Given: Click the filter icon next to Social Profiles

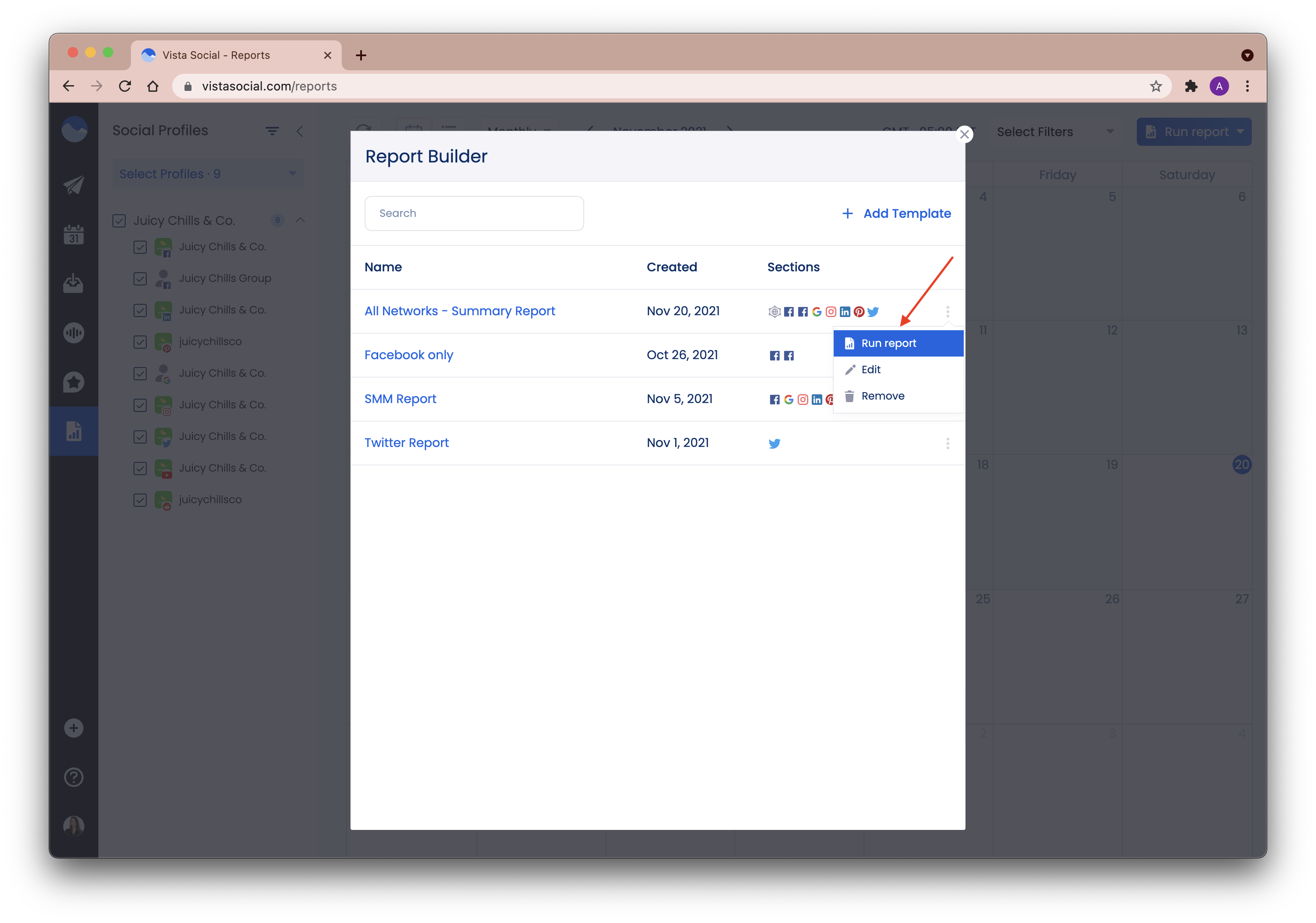Looking at the screenshot, I should tap(272, 131).
